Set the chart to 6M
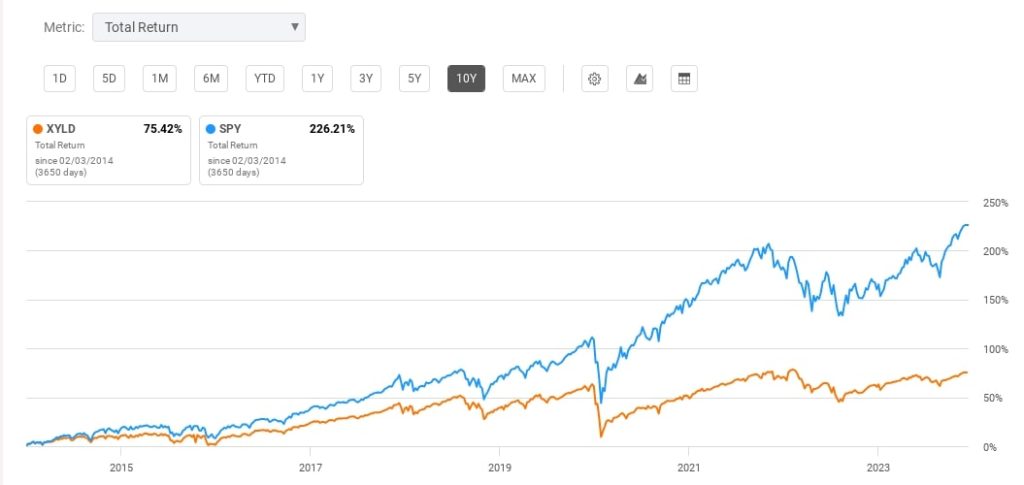 pyautogui.click(x=210, y=79)
